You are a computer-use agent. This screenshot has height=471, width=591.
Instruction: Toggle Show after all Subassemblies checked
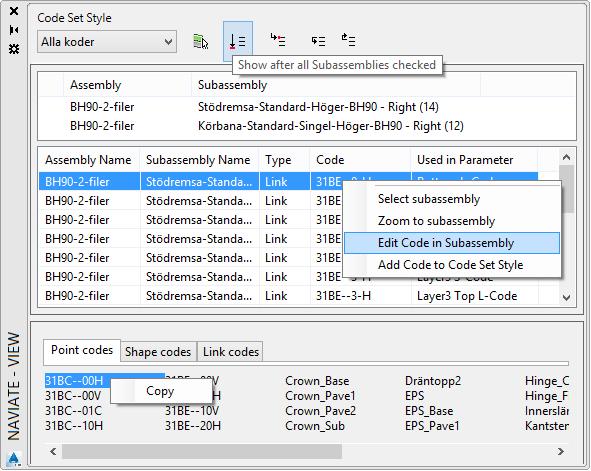tap(237, 41)
